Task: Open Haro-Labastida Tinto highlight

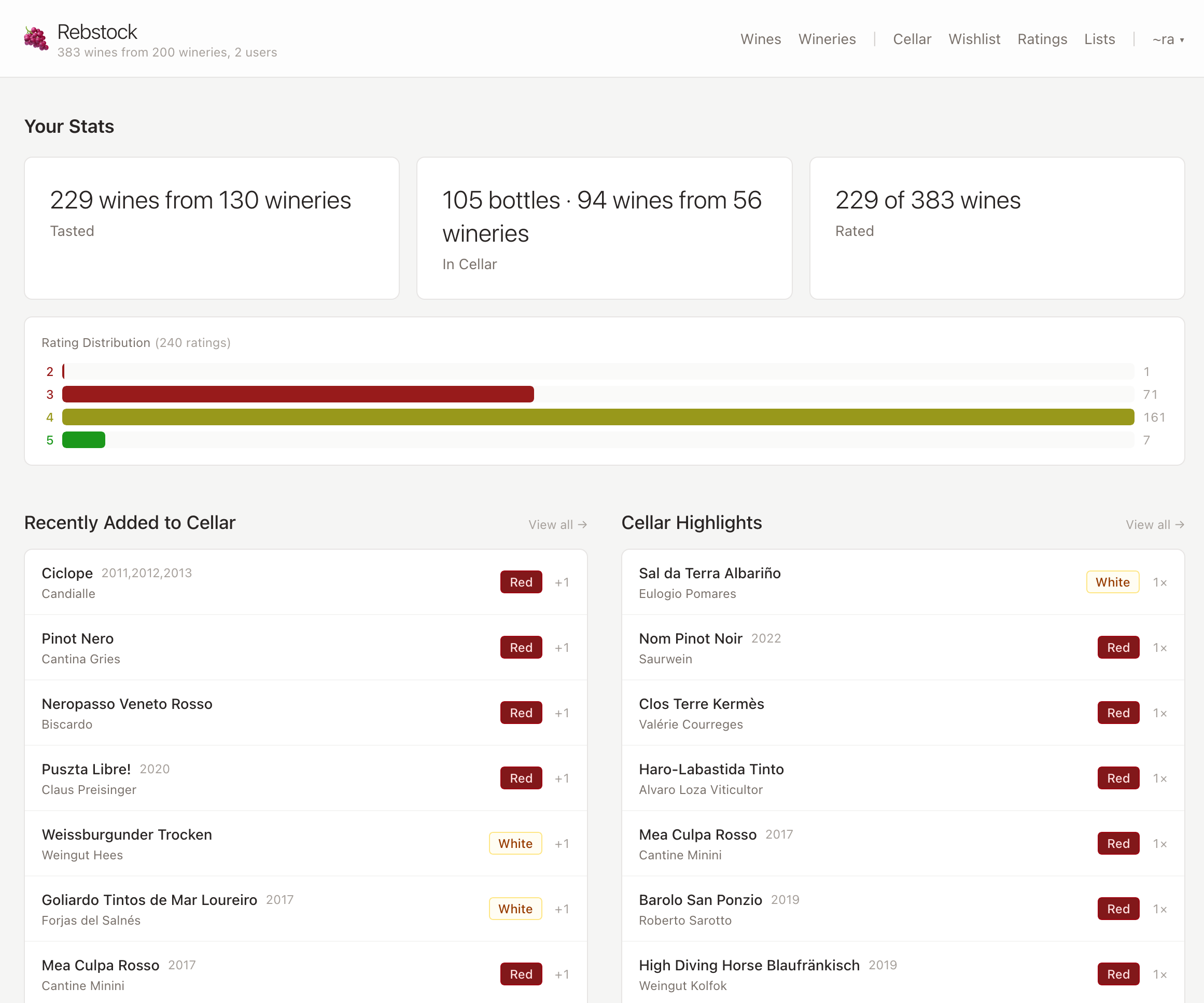Action: click(x=903, y=778)
